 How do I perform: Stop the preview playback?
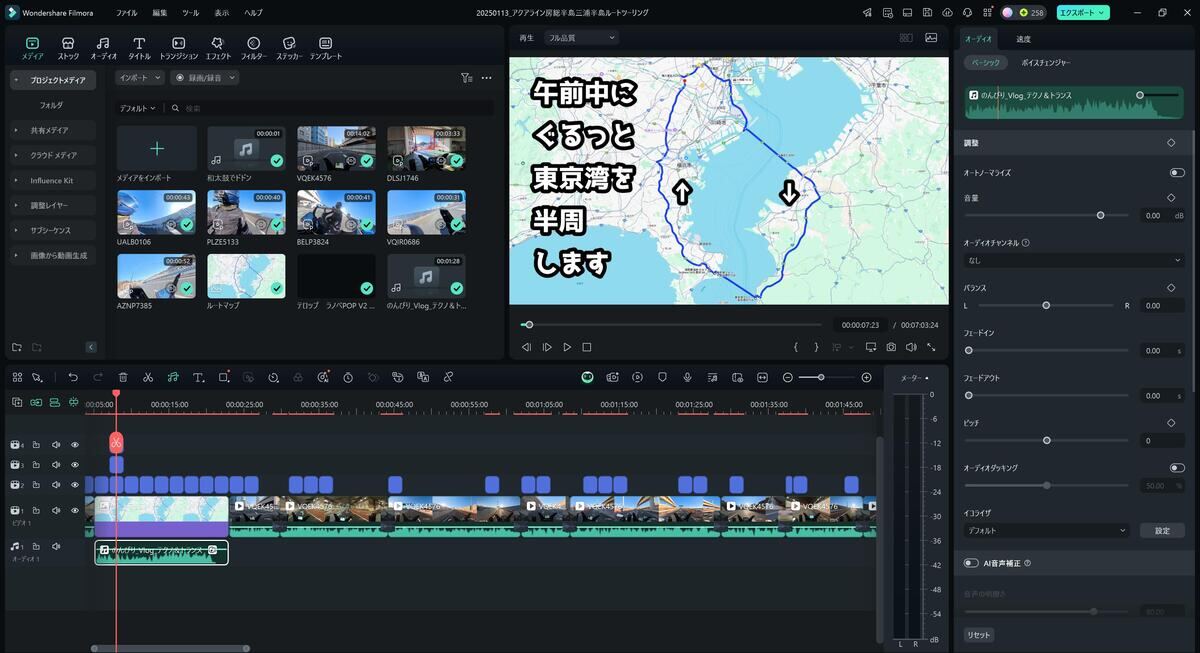click(587, 347)
